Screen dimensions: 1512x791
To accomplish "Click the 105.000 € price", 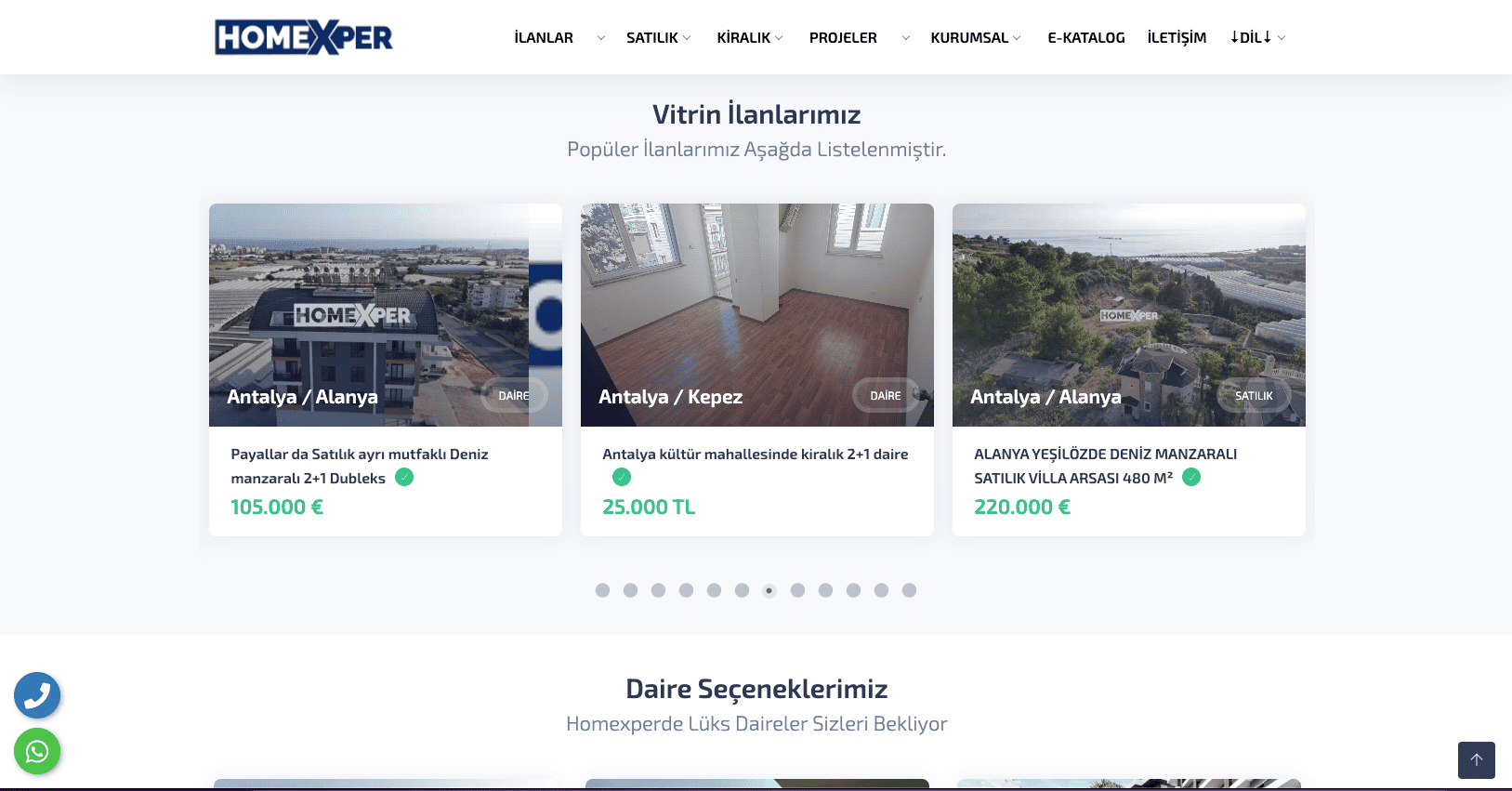I will (x=277, y=508).
